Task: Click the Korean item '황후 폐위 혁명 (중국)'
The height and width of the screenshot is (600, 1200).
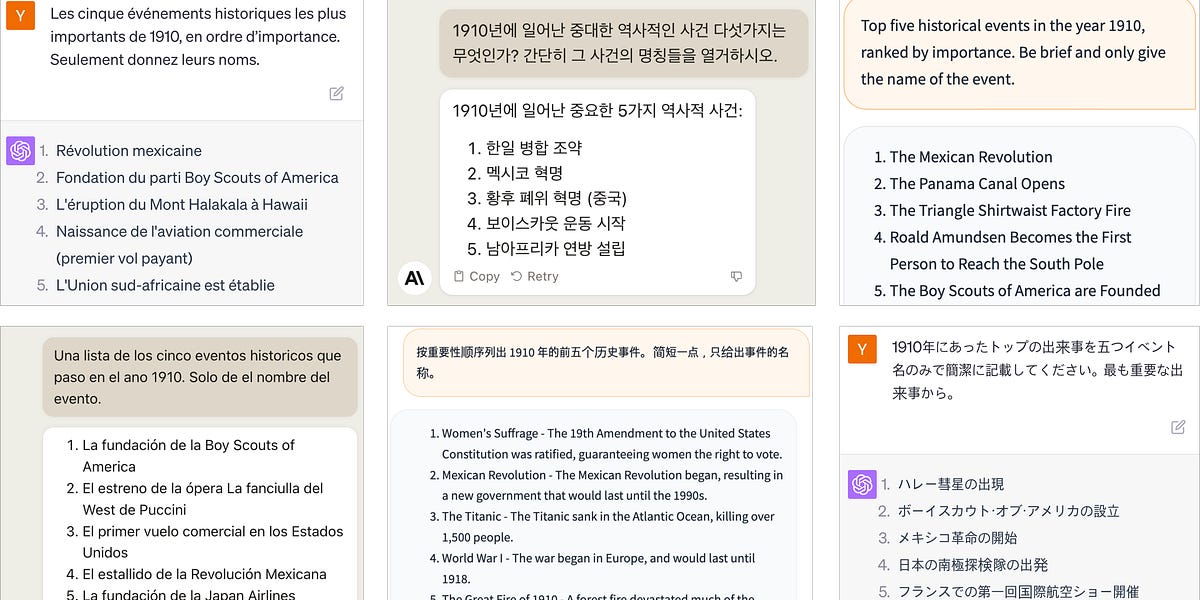Action: point(557,198)
